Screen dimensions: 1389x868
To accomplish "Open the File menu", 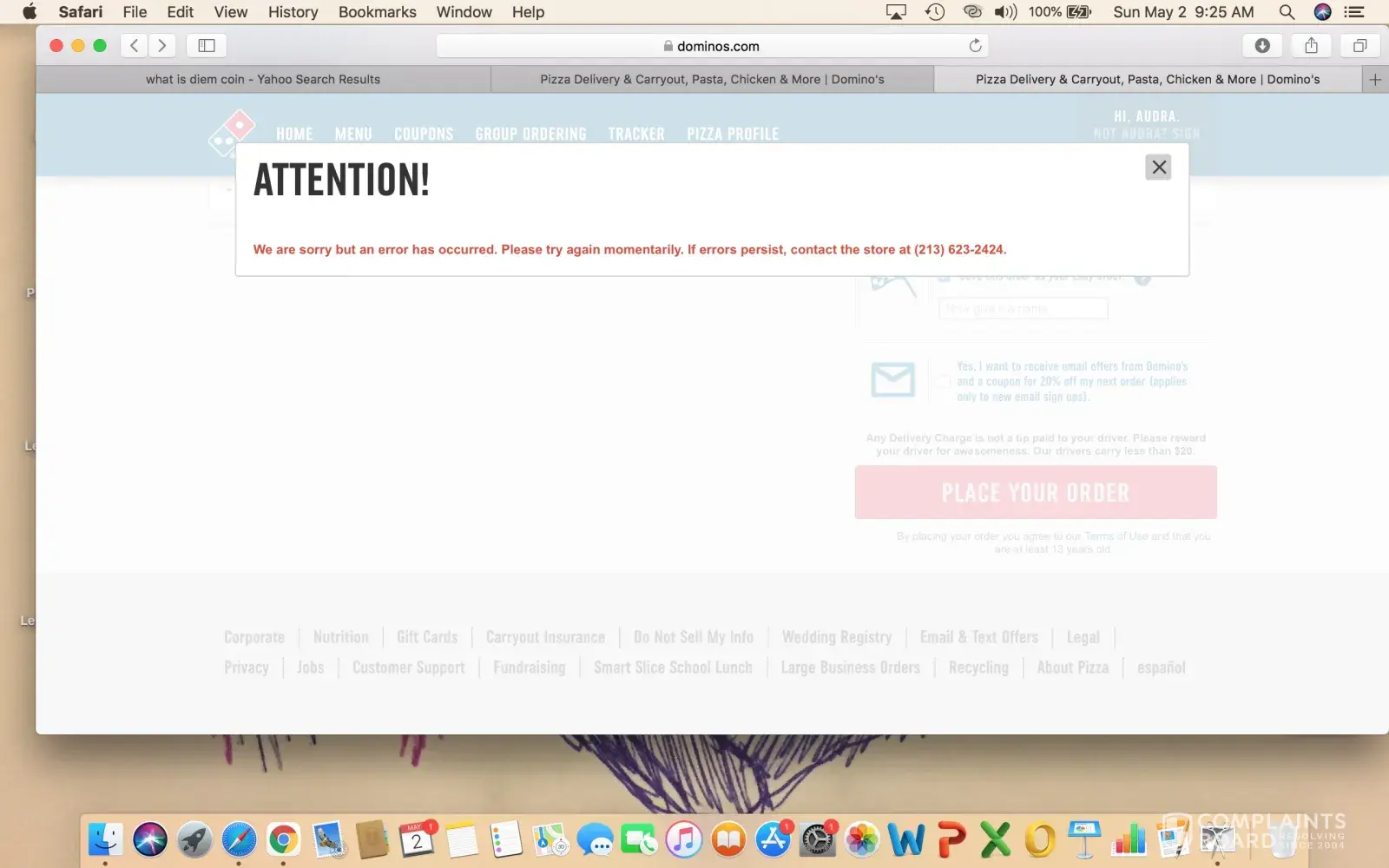I will pos(135,12).
